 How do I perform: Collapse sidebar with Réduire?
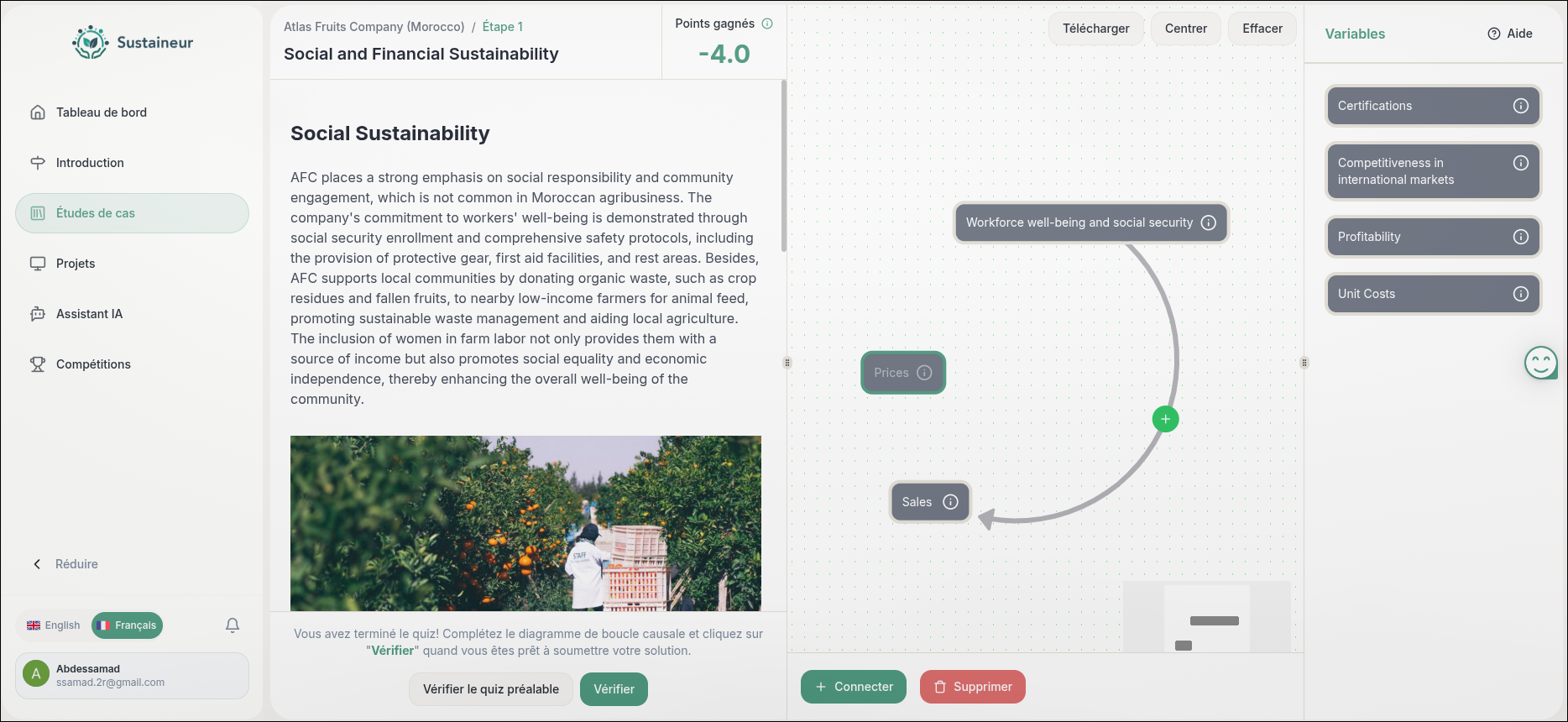click(65, 564)
